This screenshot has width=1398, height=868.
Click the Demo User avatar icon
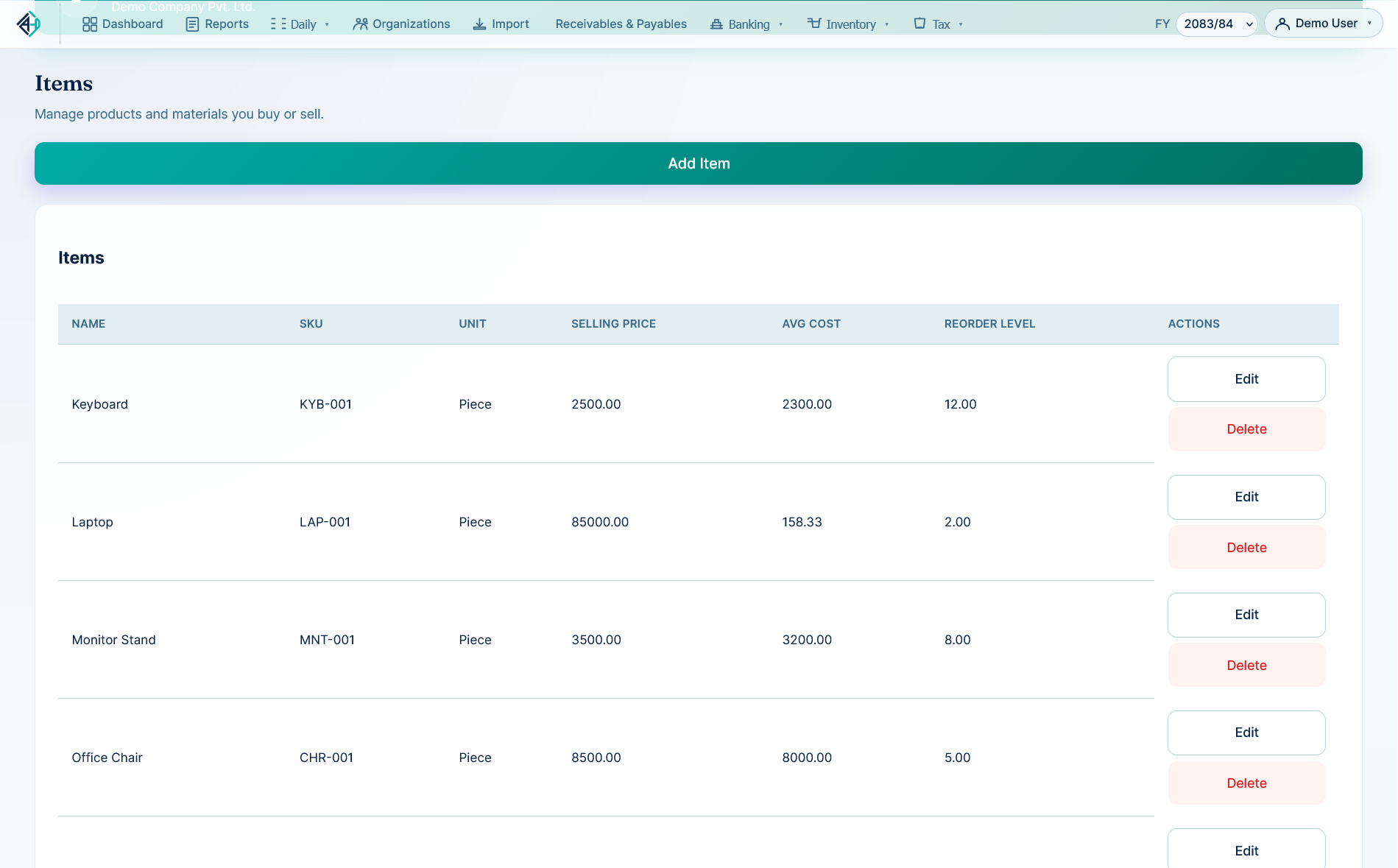[x=1282, y=24]
